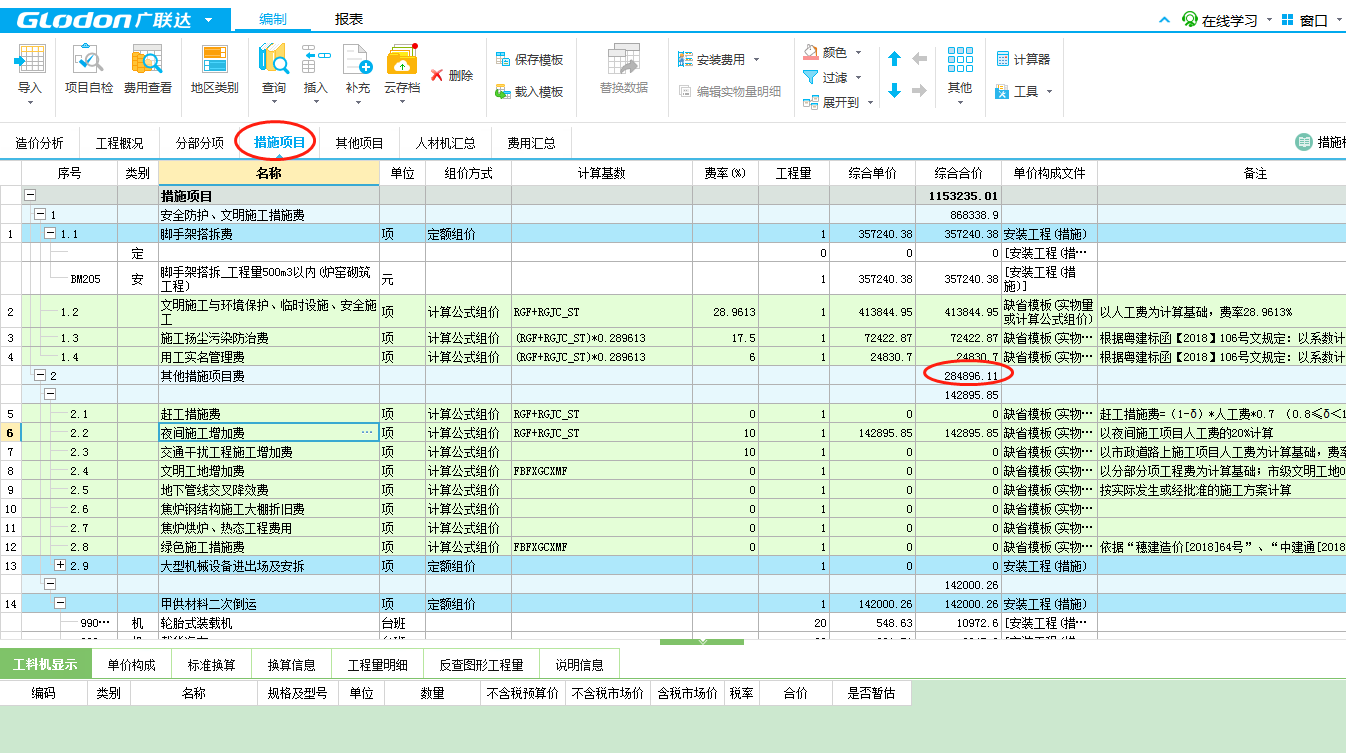Switch to the 编制 ribbon tab
1346x753 pixels.
pos(272,20)
